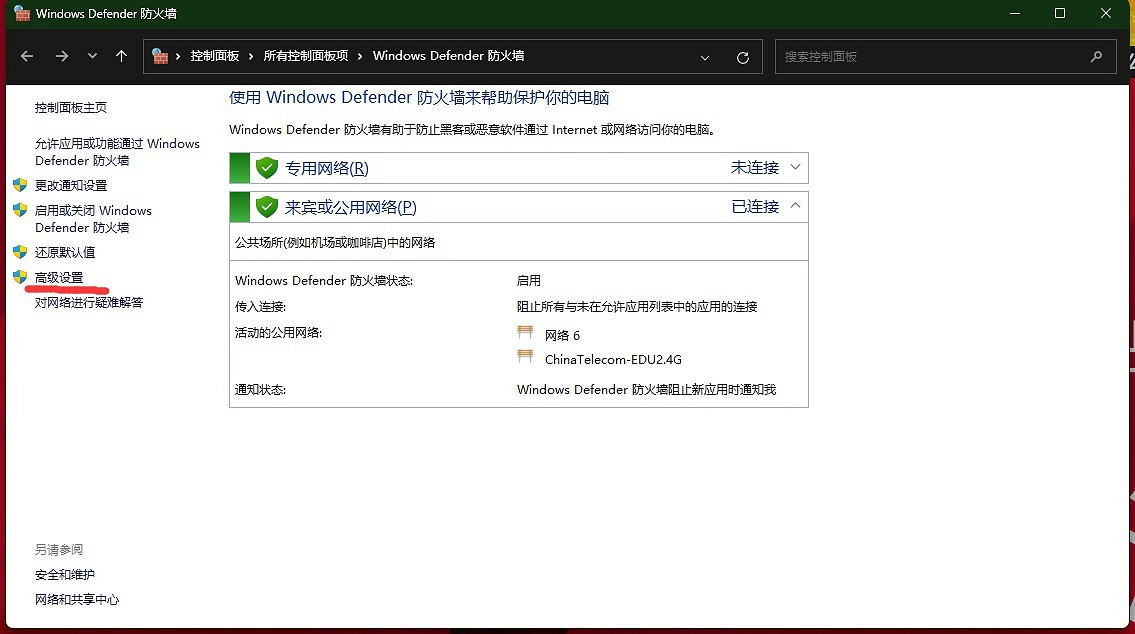
Task: Collapse the 来宾或公用网络 section chevron
Action: click(795, 206)
